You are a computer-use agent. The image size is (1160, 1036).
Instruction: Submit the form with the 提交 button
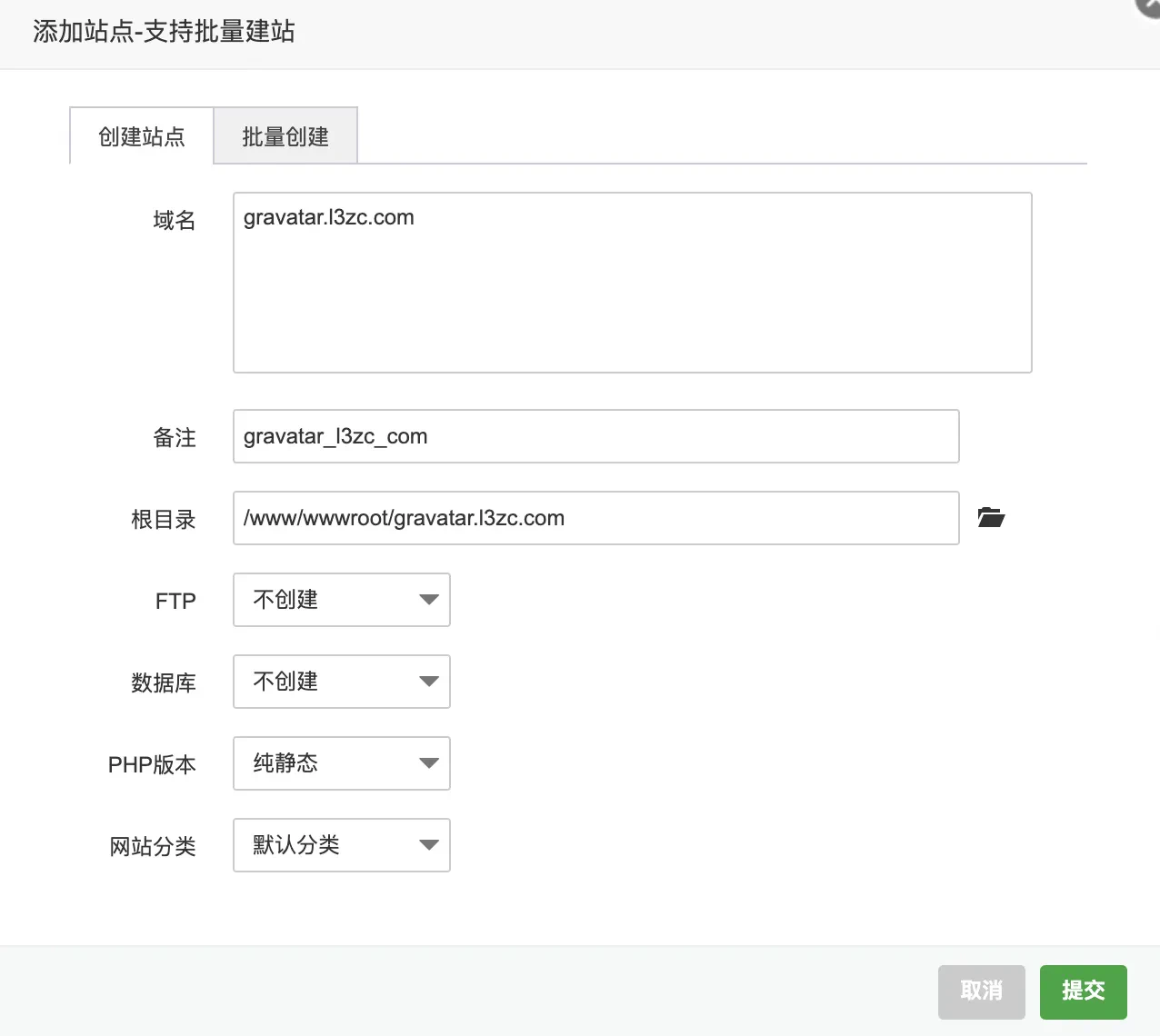click(1083, 991)
